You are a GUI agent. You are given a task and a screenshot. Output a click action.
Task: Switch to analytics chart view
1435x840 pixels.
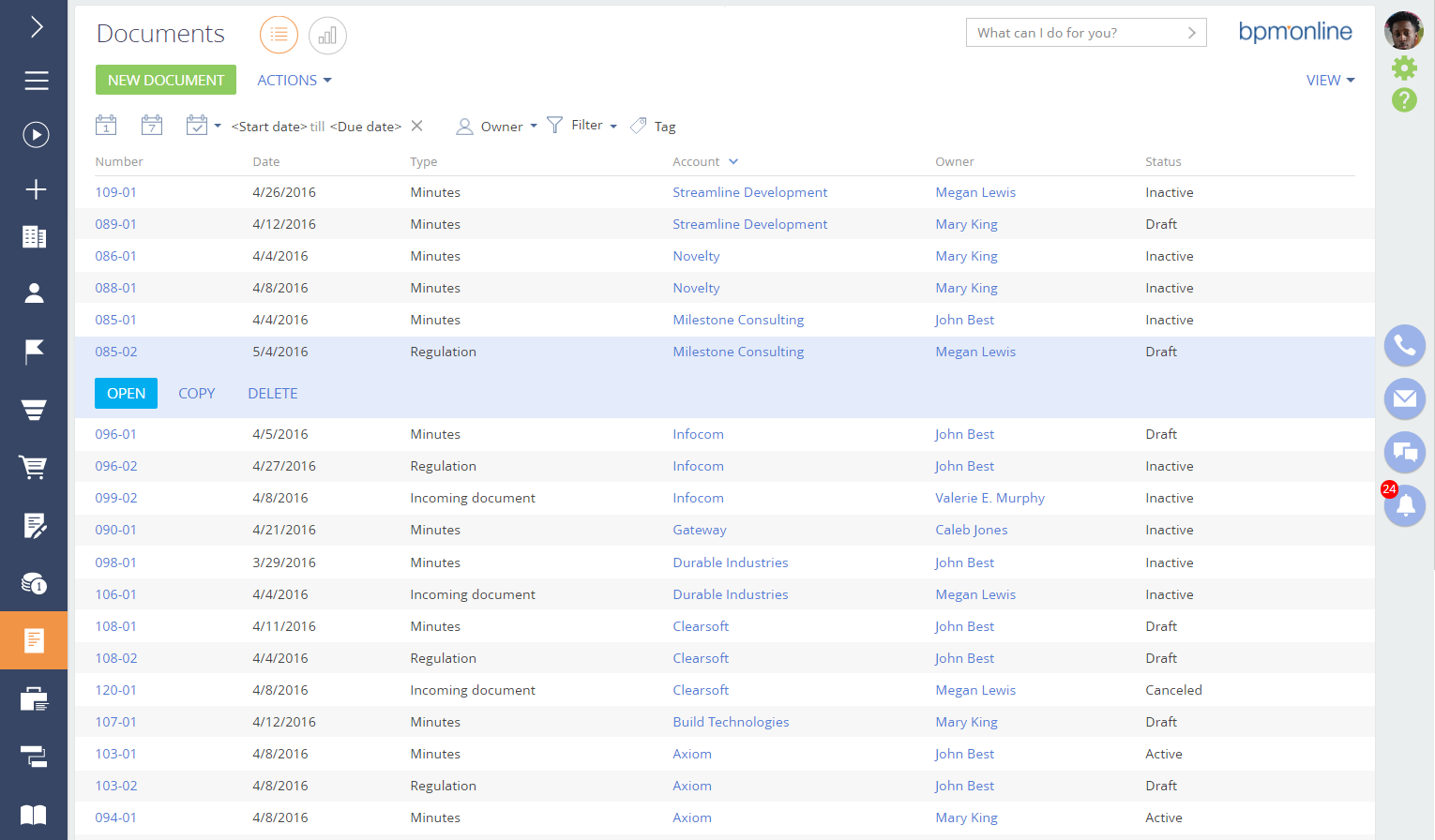click(327, 36)
